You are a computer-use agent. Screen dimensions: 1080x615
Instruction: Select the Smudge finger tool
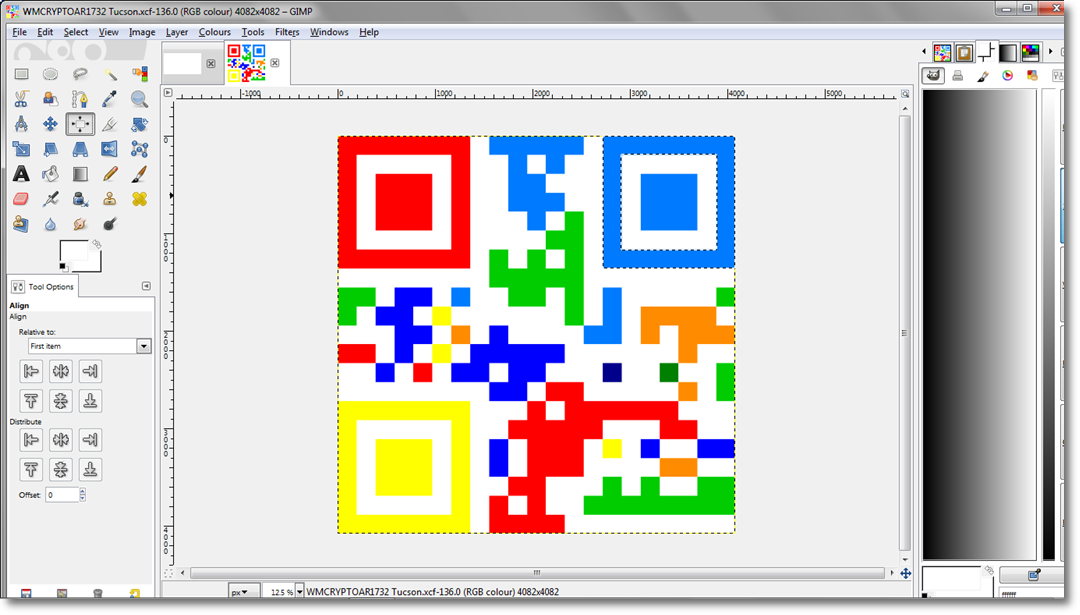click(80, 224)
